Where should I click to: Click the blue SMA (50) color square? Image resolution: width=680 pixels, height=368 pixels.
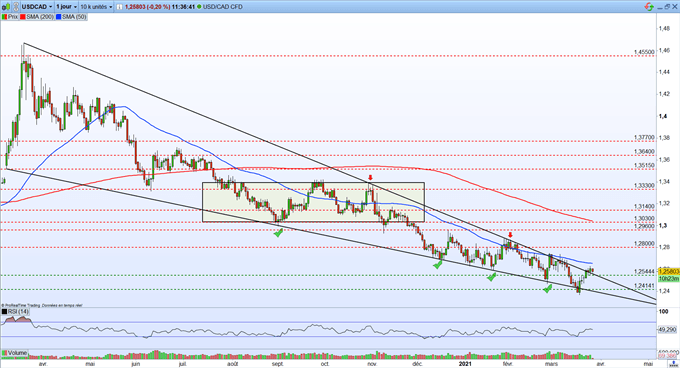[59, 17]
